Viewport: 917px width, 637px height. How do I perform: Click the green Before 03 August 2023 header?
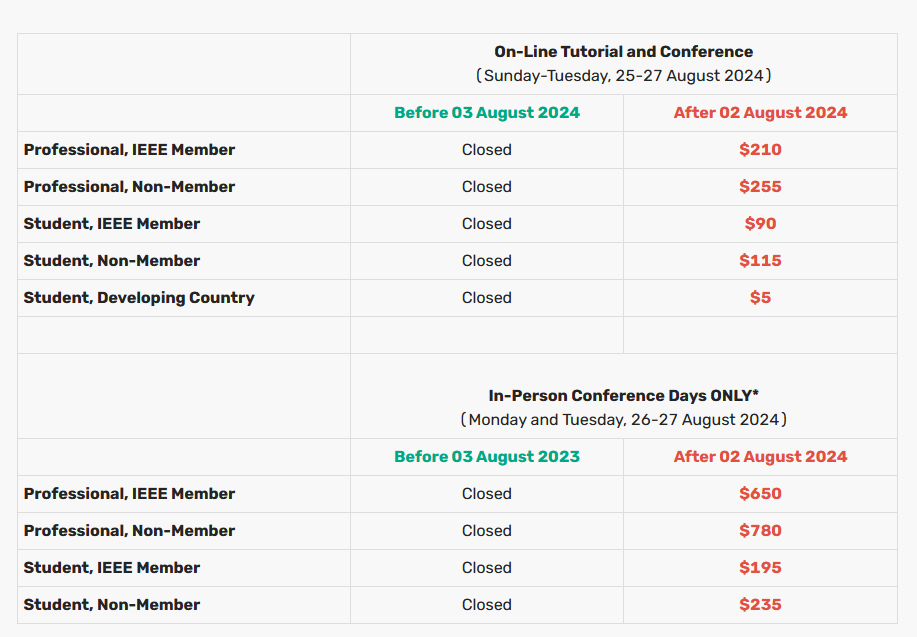click(487, 456)
